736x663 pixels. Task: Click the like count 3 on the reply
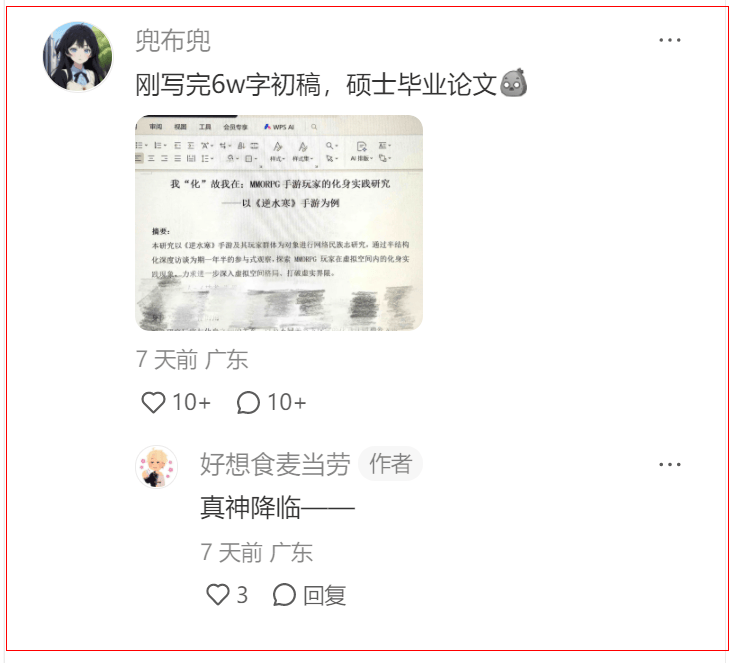(x=242, y=595)
